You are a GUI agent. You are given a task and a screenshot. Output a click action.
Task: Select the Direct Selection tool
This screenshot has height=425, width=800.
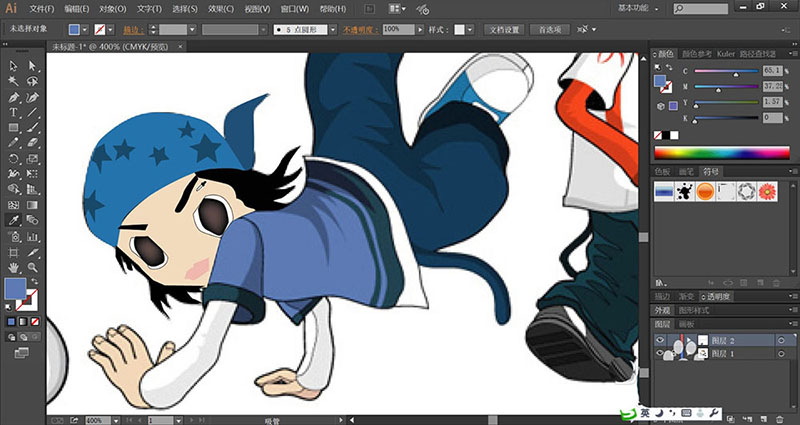click(32, 66)
